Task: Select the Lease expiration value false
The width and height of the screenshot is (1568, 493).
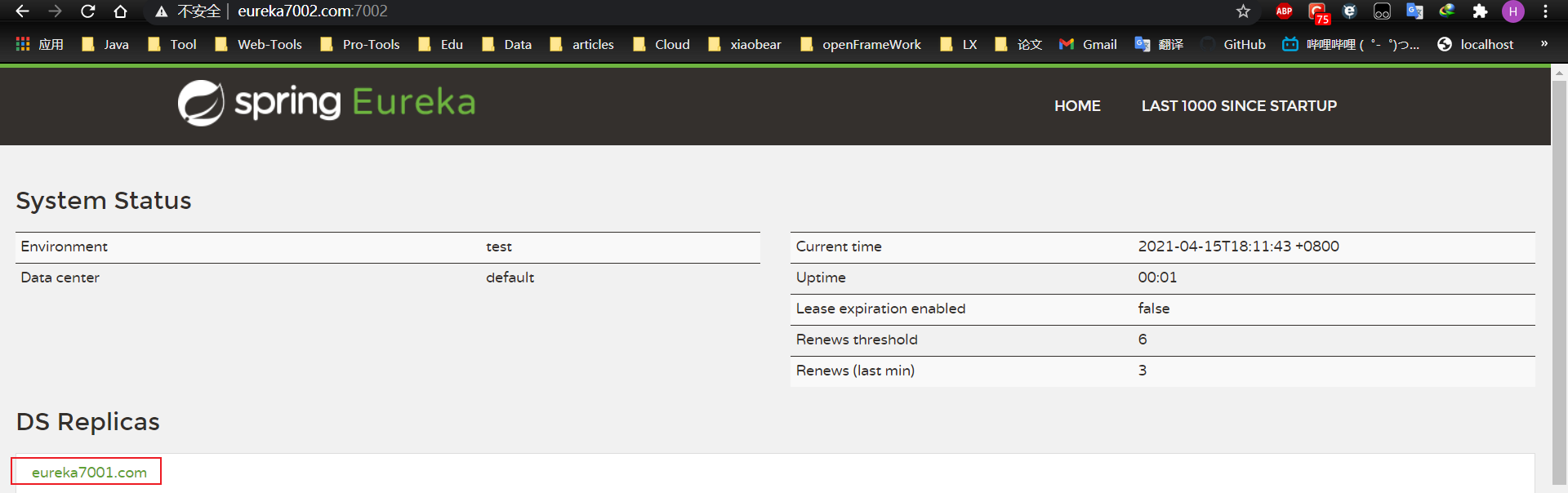Action: [x=1154, y=309]
